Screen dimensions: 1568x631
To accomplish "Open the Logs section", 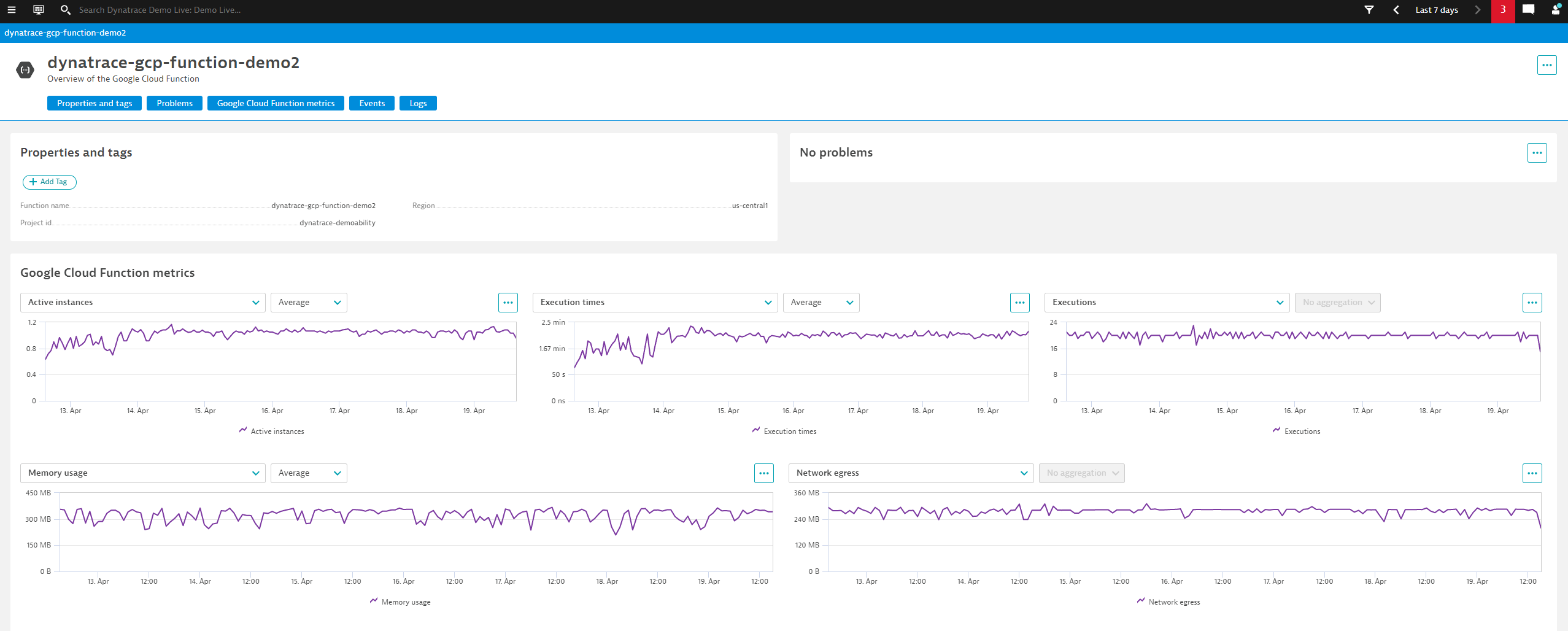I will tap(418, 103).
